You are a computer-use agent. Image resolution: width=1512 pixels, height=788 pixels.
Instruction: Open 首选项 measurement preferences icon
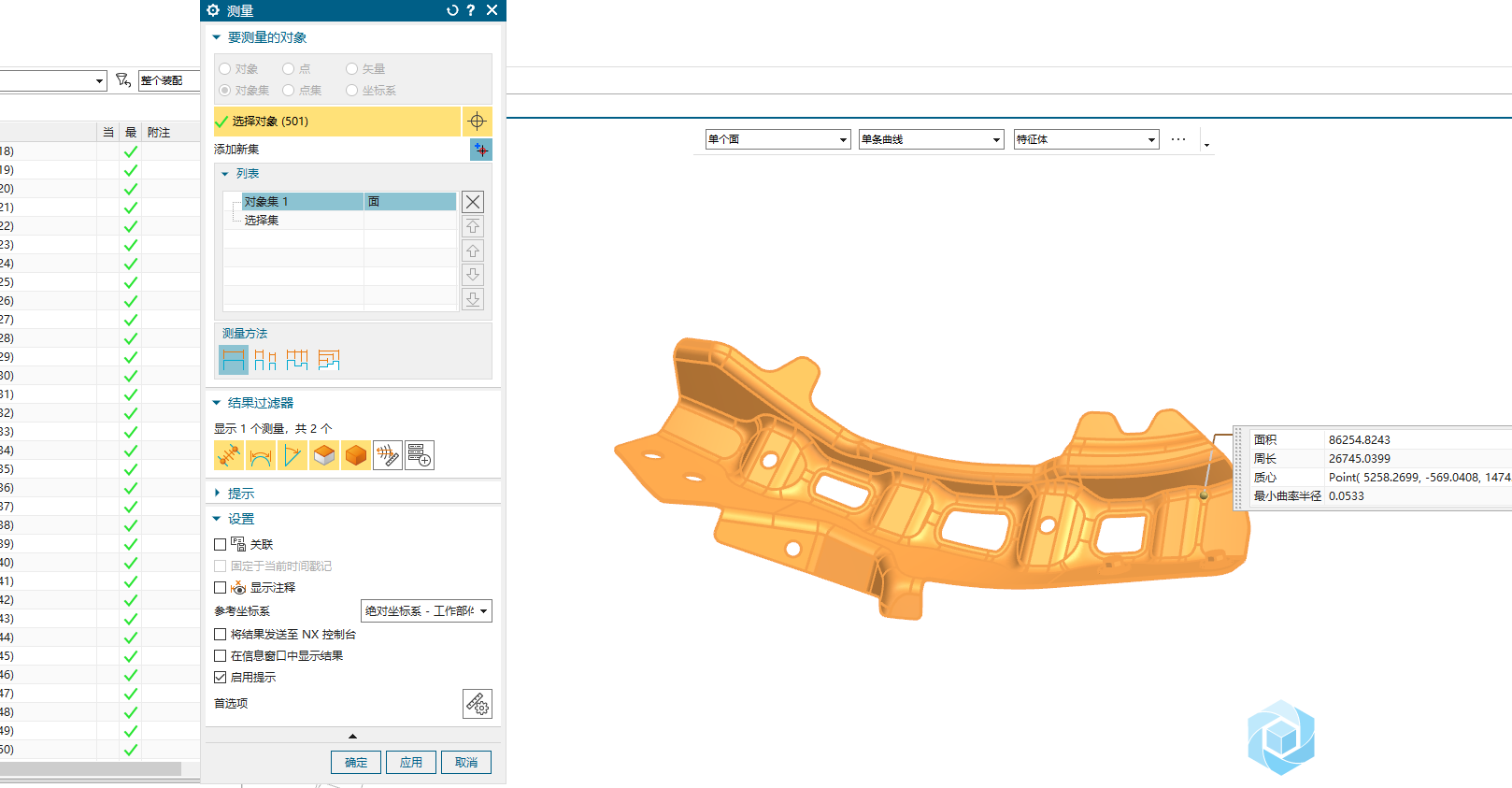click(478, 704)
